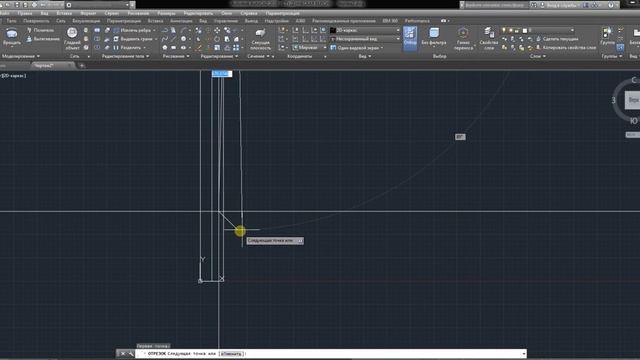640x360 pixels.
Task: Open the Вставка menu in the menu bar
Action: coord(64,13)
